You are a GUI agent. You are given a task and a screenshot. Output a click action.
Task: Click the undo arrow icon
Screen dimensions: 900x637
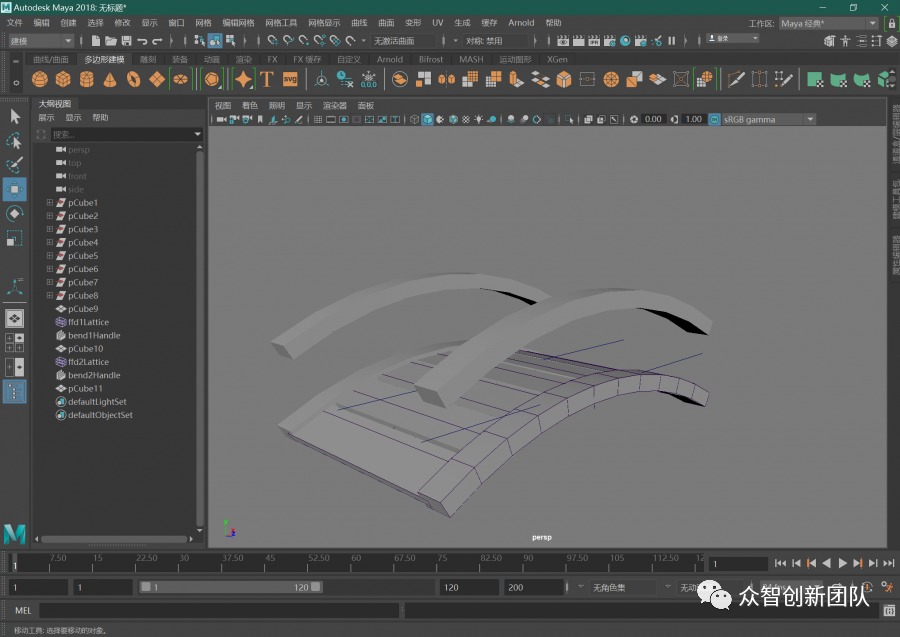click(x=142, y=41)
